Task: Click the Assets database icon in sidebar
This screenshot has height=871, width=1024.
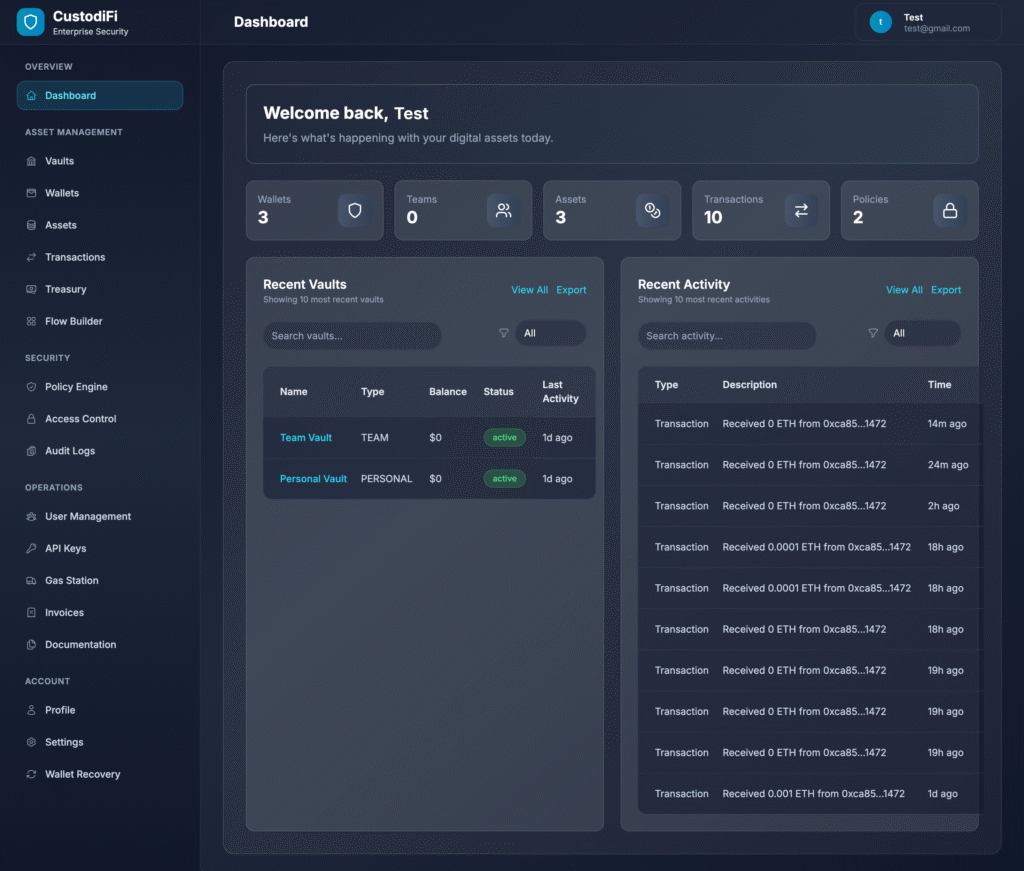Action: coord(31,225)
